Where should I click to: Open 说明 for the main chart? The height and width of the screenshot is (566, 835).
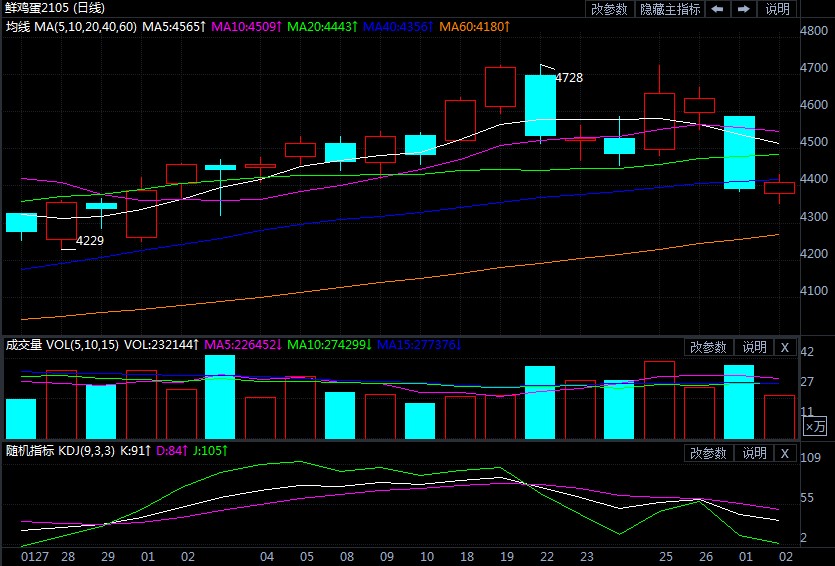pyautogui.click(x=778, y=9)
